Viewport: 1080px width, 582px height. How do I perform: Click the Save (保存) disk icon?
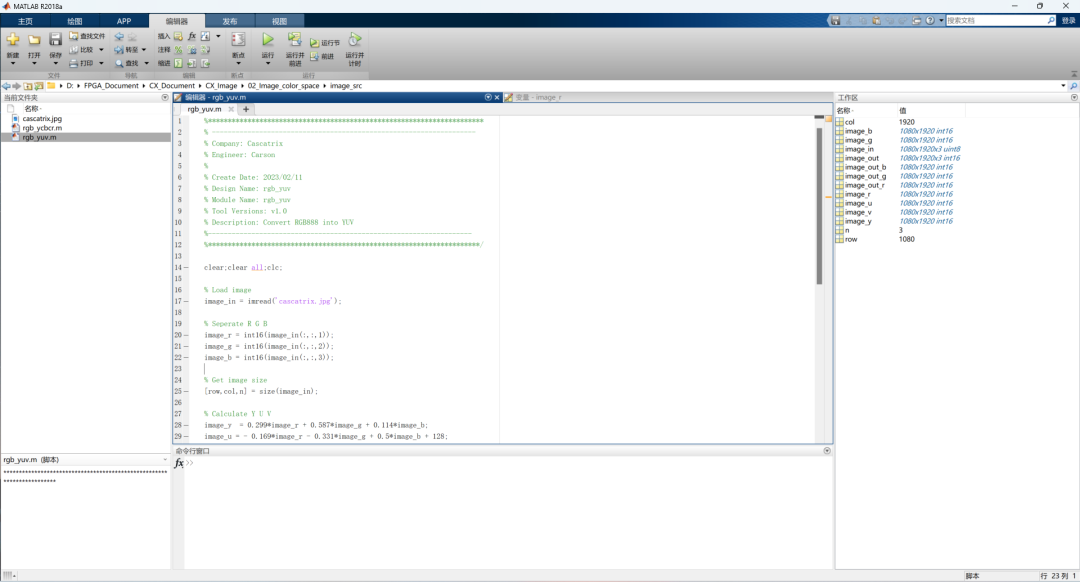pyautogui.click(x=56, y=40)
